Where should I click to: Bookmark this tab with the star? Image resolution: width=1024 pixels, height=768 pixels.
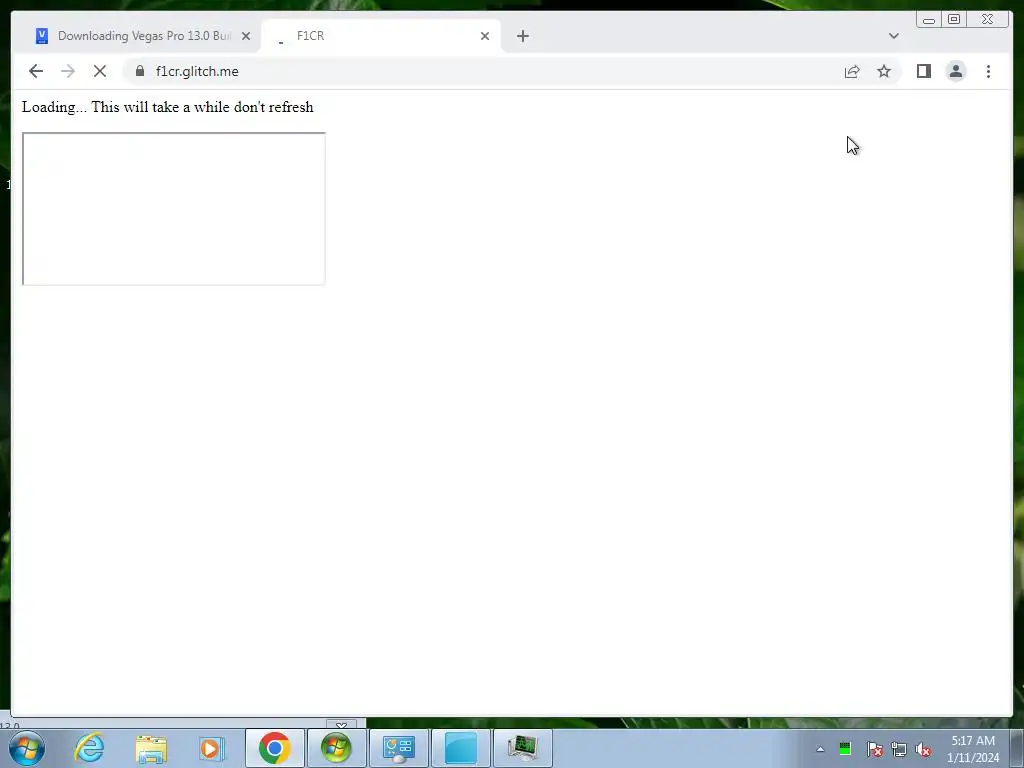point(884,71)
